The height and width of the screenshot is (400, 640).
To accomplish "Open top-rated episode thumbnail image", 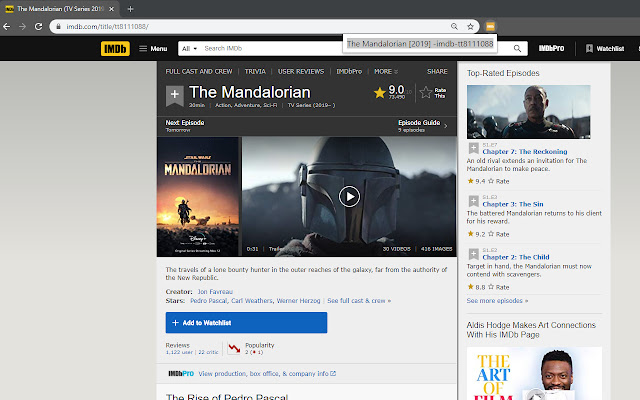I will click(529, 112).
